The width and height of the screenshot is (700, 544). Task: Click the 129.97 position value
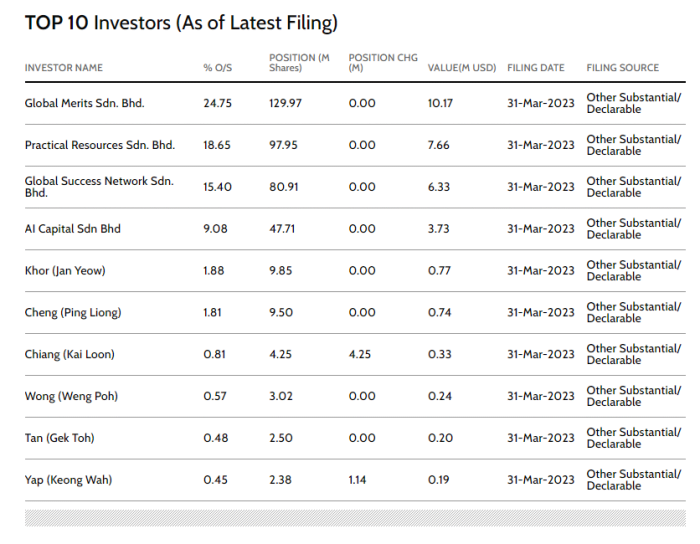[285, 103]
